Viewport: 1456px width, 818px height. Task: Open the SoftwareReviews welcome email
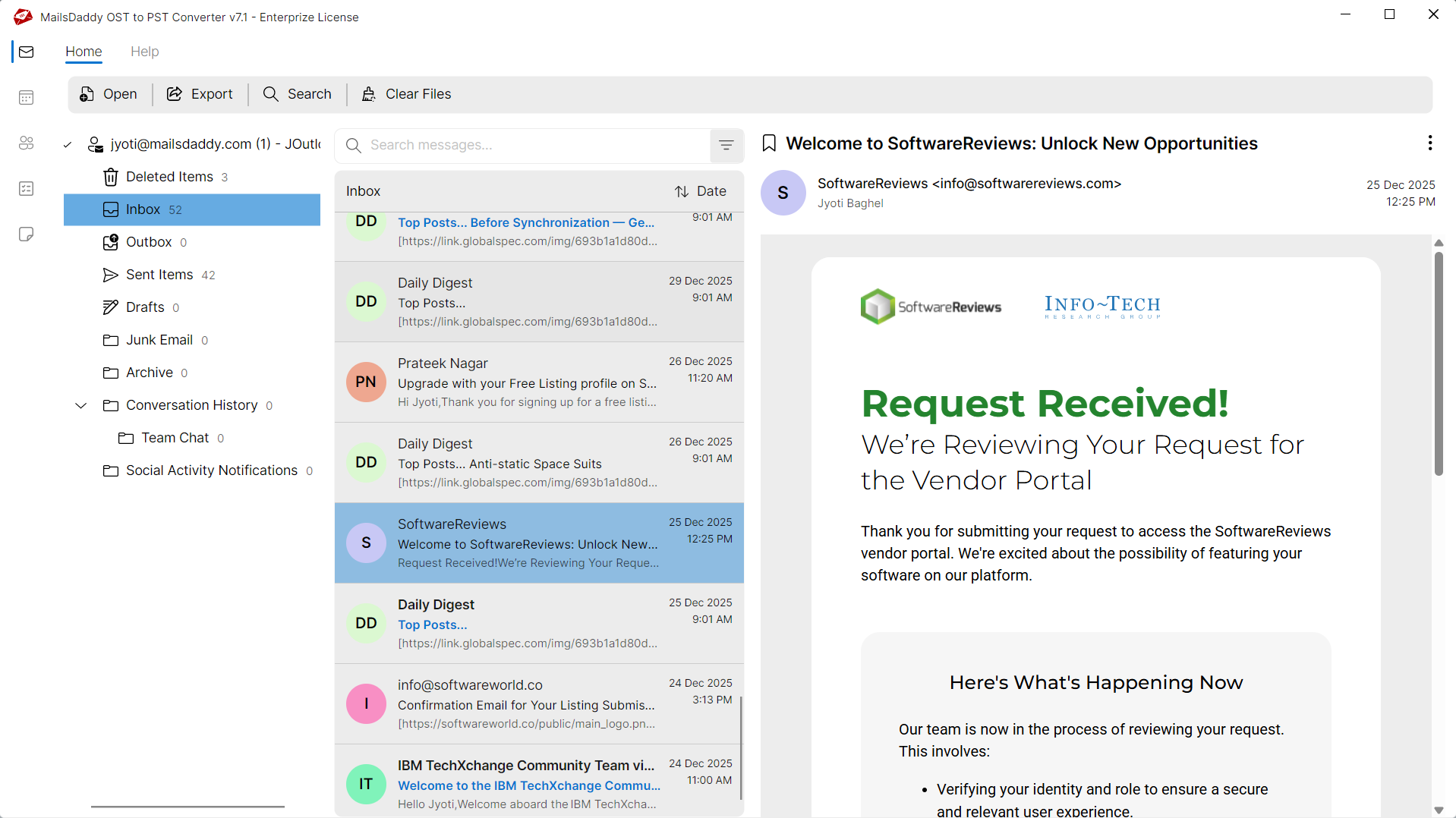539,543
